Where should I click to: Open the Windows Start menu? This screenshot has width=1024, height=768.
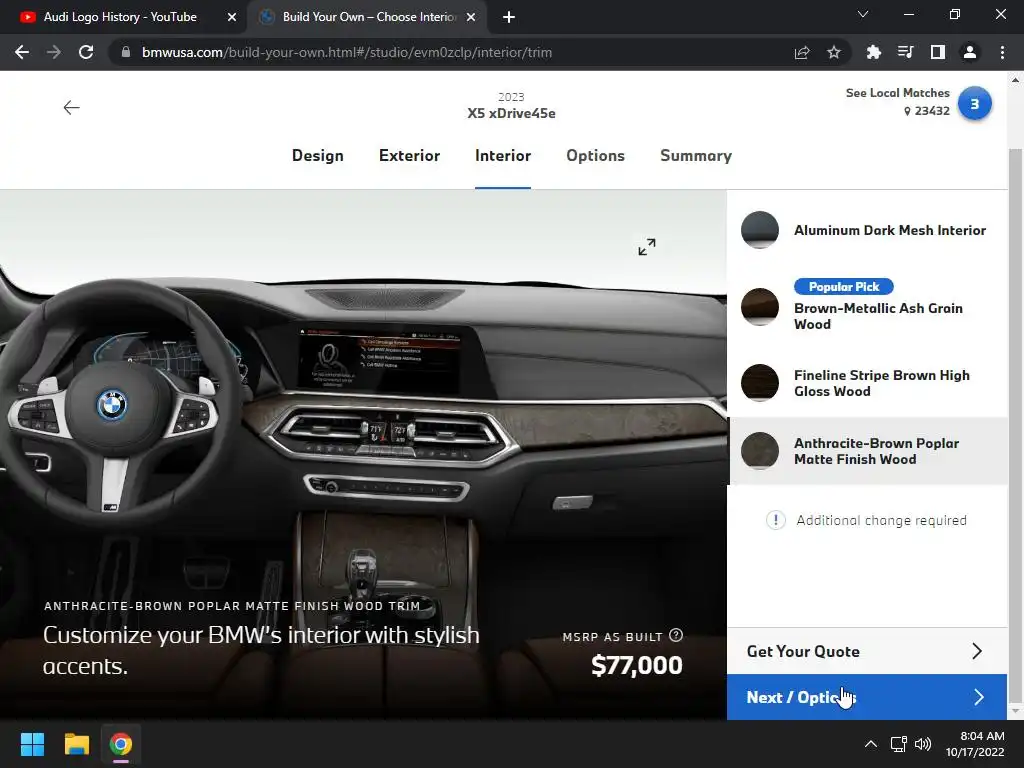tap(32, 744)
